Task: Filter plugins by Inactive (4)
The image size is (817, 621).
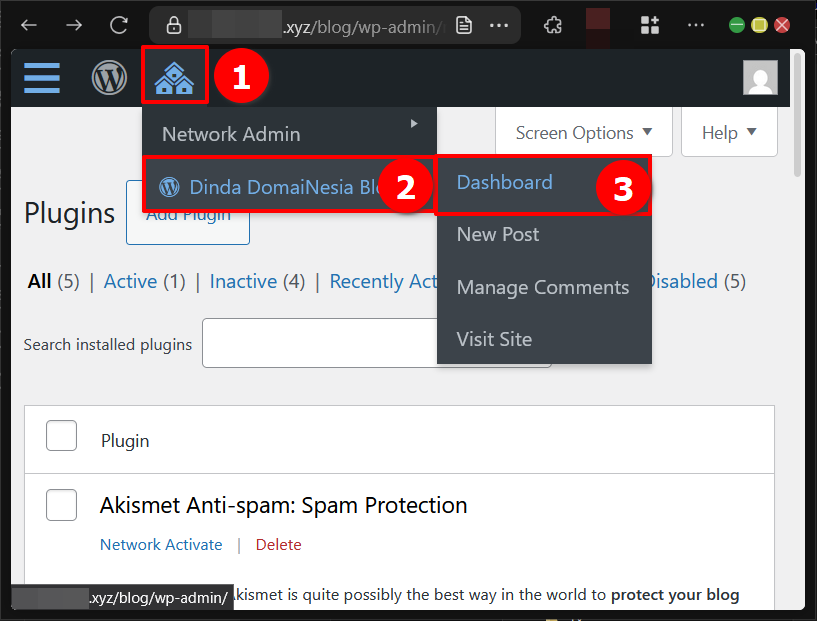Action: click(257, 282)
